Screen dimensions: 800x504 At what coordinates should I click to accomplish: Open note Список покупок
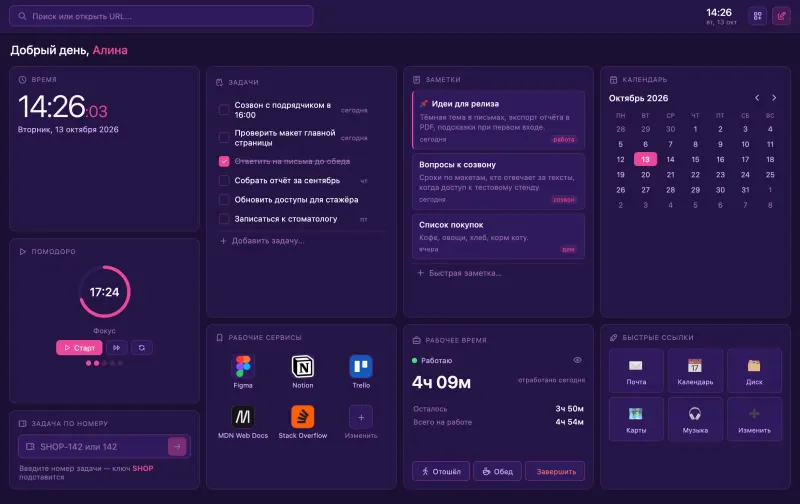[498, 236]
